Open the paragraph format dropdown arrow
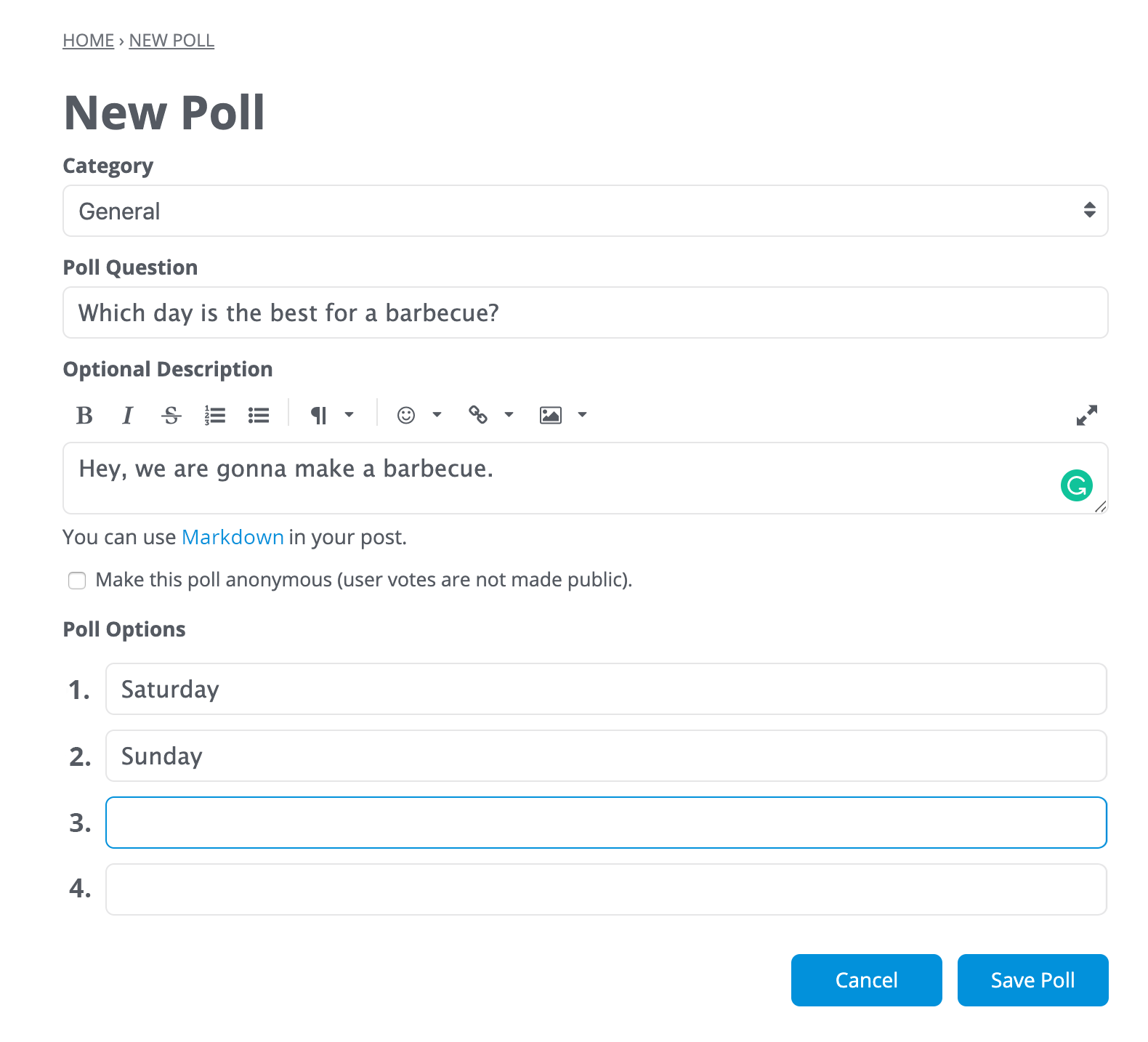This screenshot has width=1148, height=1042. tap(349, 415)
